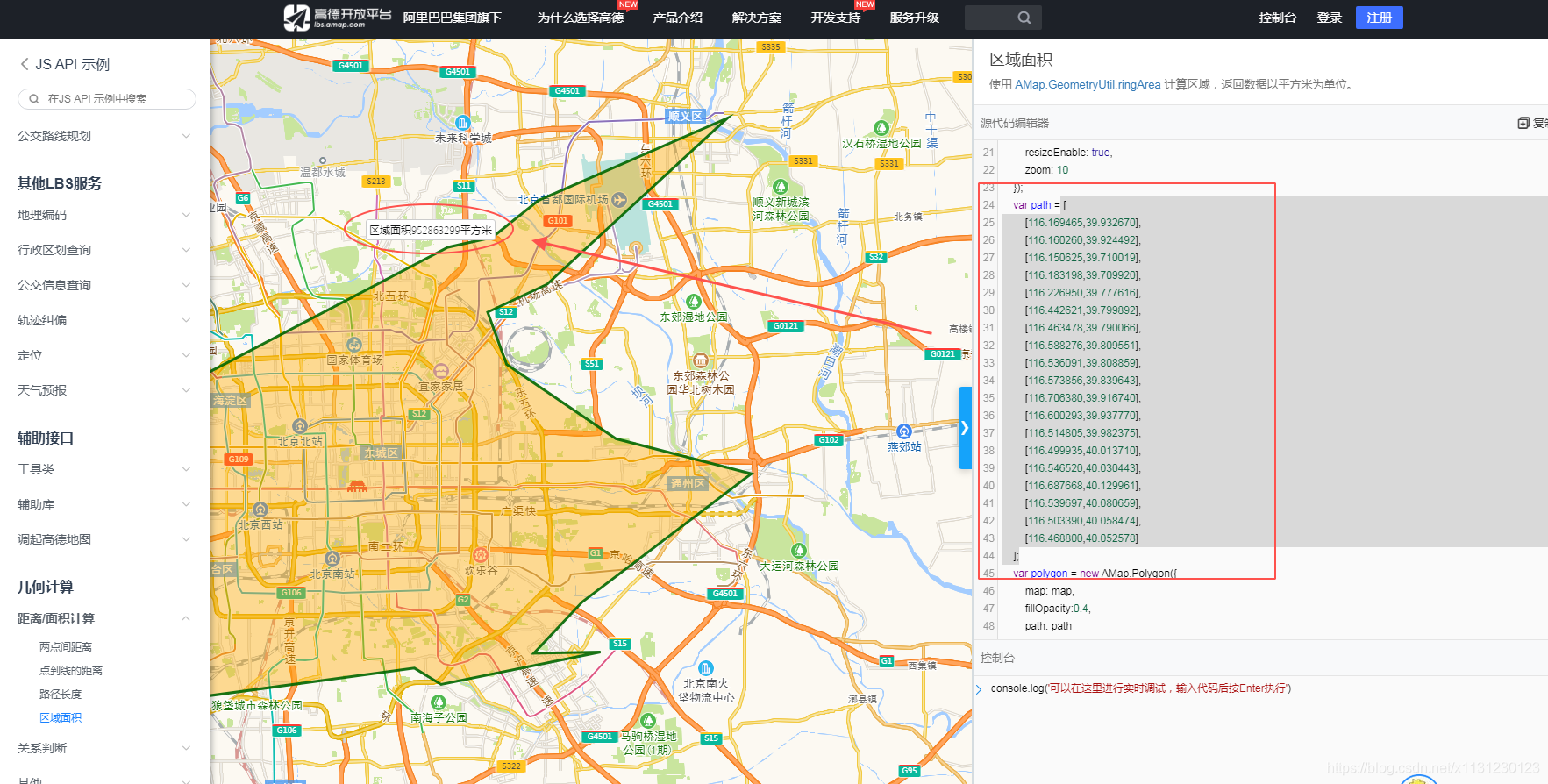
Task: Expand the 轨迹纠偏 section
Action: click(x=105, y=320)
